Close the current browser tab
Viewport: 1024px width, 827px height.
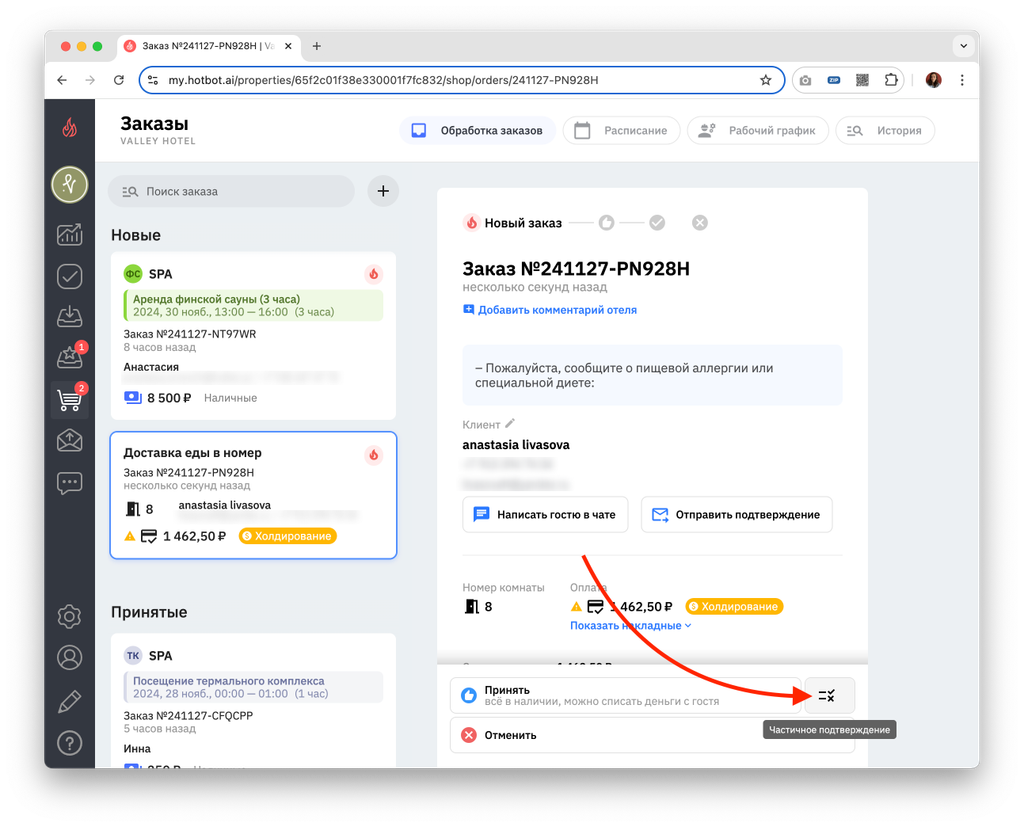pyautogui.click(x=288, y=46)
